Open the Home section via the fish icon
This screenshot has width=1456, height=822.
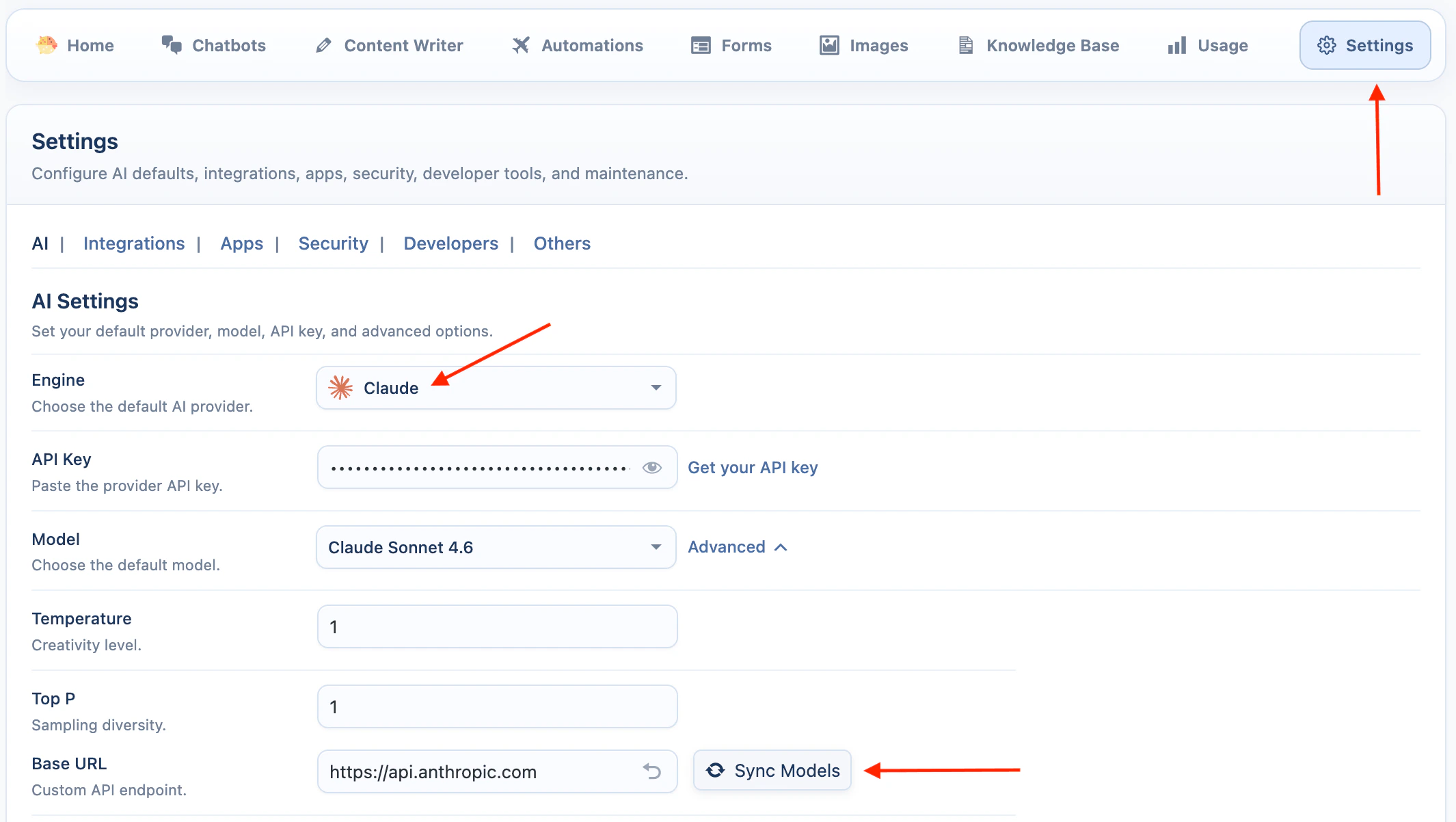(46, 45)
